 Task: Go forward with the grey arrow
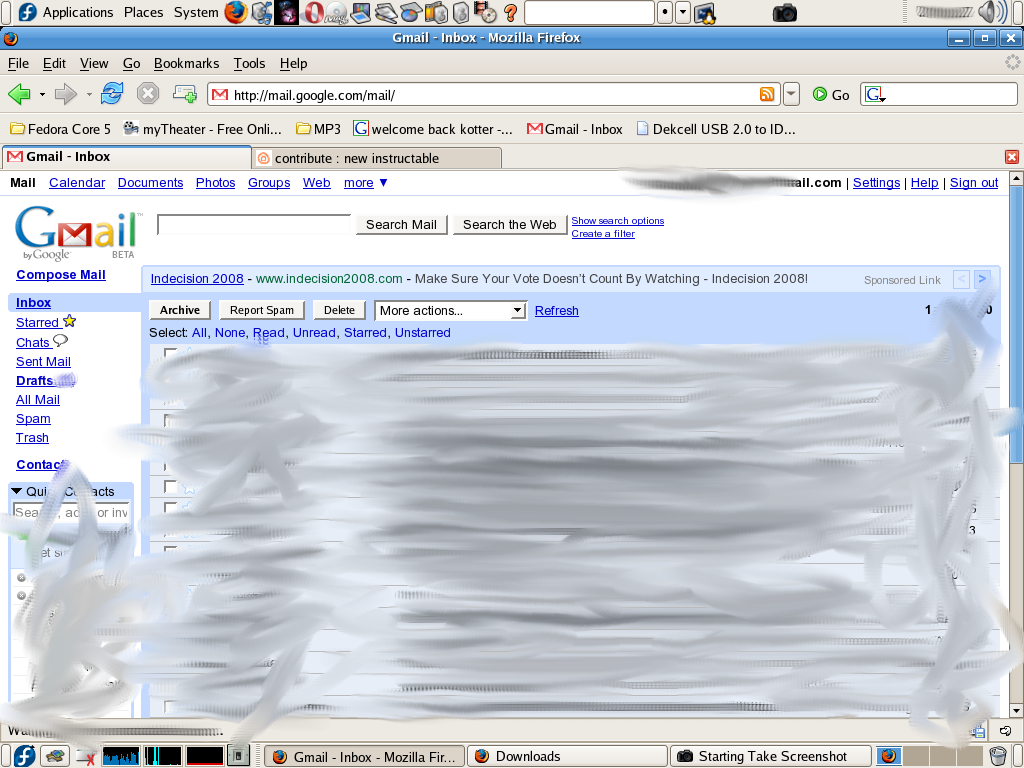pos(65,95)
